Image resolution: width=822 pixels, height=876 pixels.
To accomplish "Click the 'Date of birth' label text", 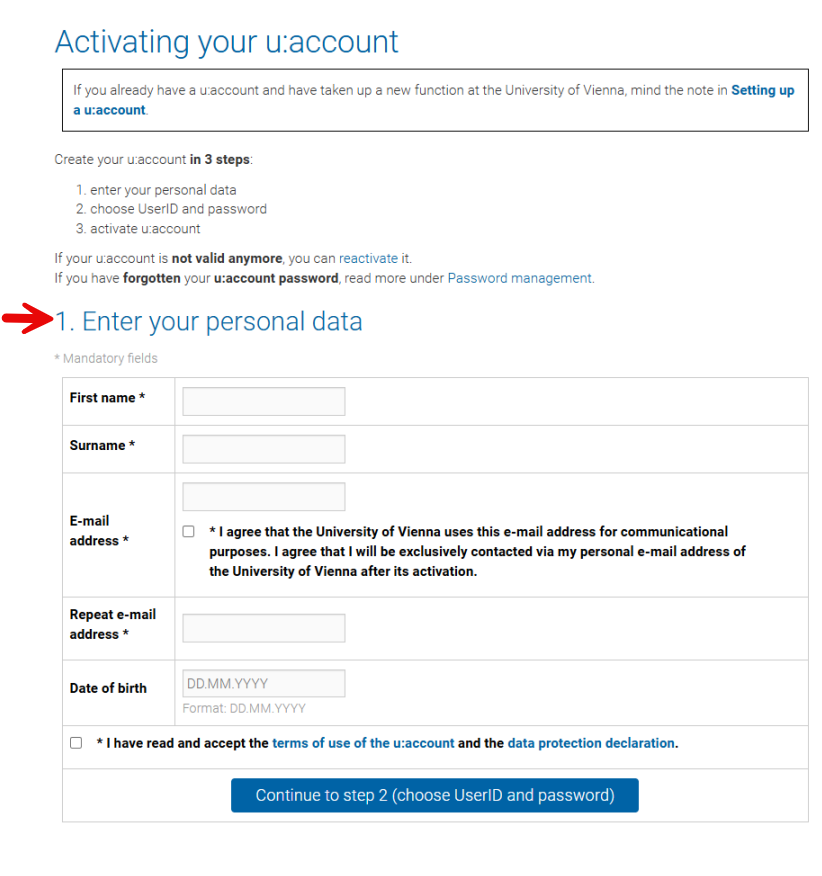I will click(108, 688).
